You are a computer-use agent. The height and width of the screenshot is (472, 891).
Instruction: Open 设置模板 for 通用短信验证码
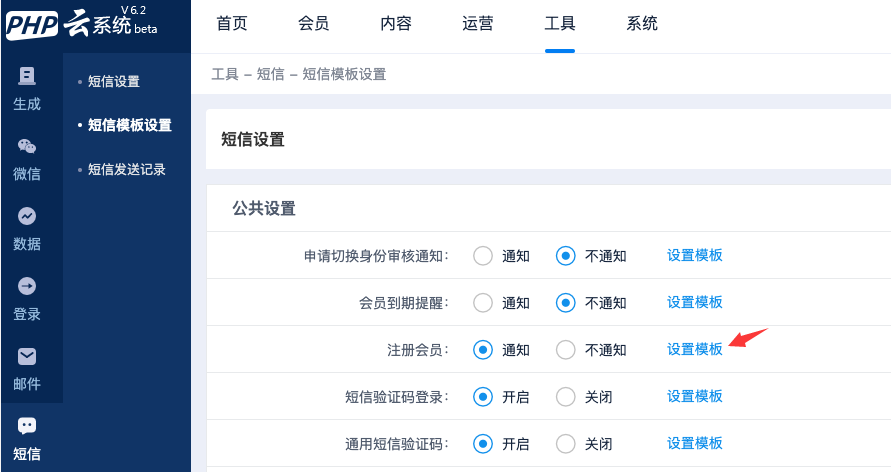[x=695, y=443]
